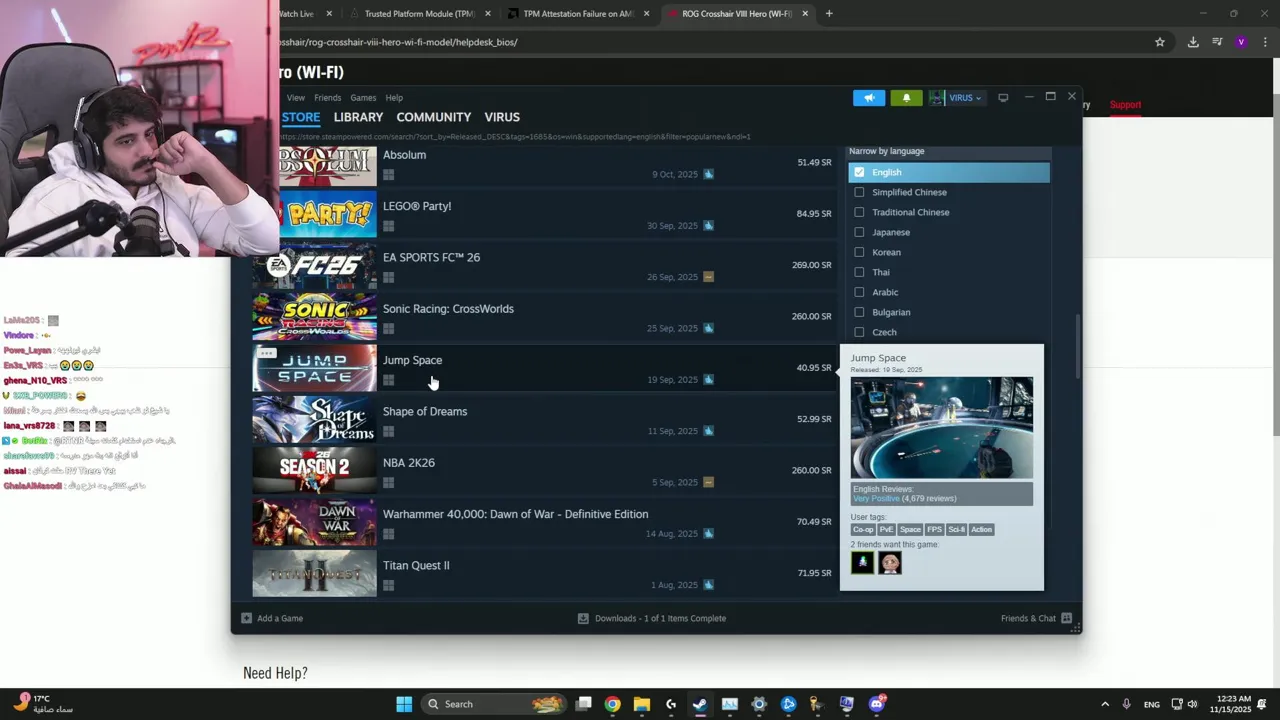This screenshot has width=1280, height=720.
Task: Click the review icon on Titan Quest II row
Action: [708, 585]
